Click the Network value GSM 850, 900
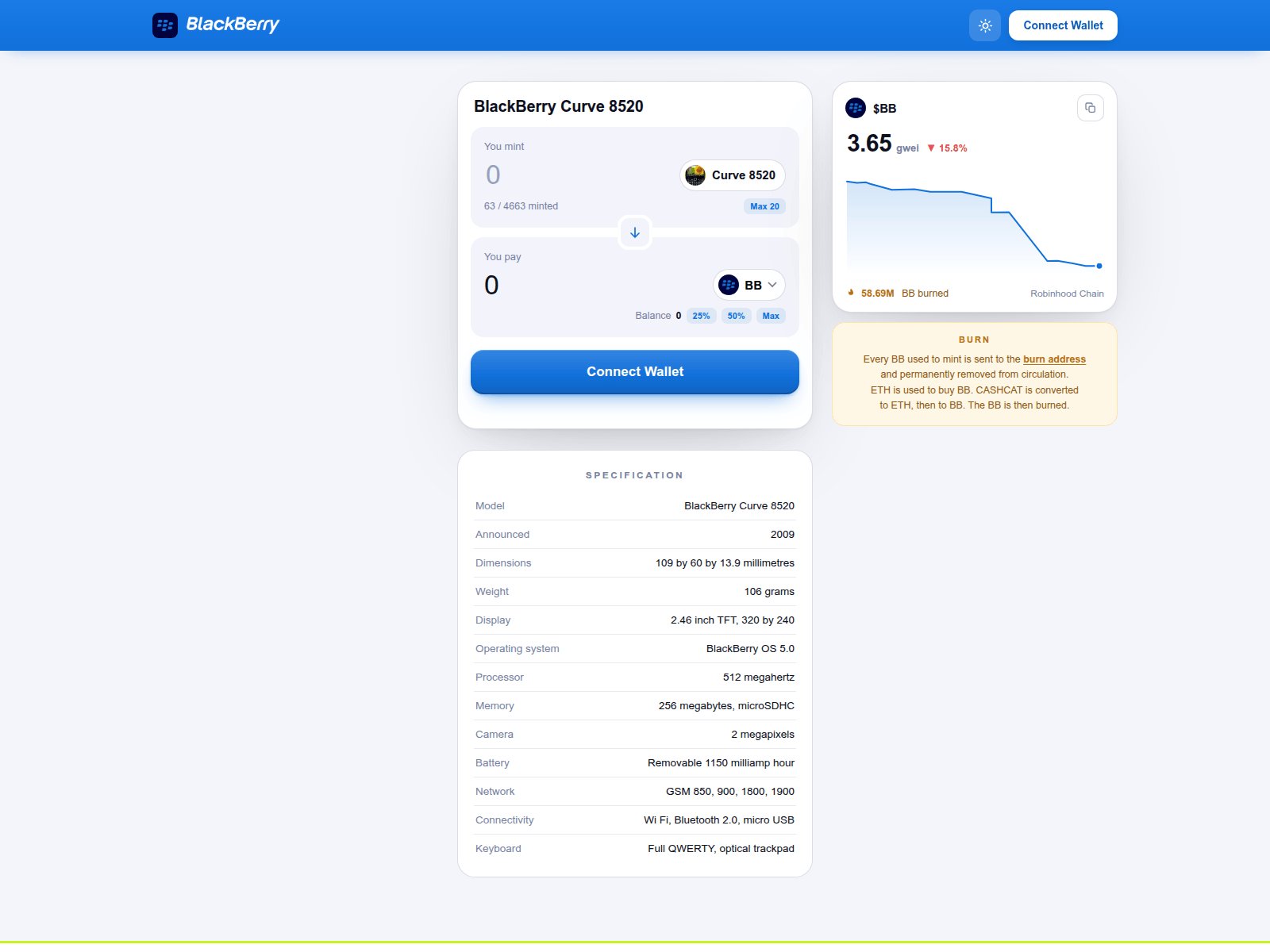 tap(730, 792)
